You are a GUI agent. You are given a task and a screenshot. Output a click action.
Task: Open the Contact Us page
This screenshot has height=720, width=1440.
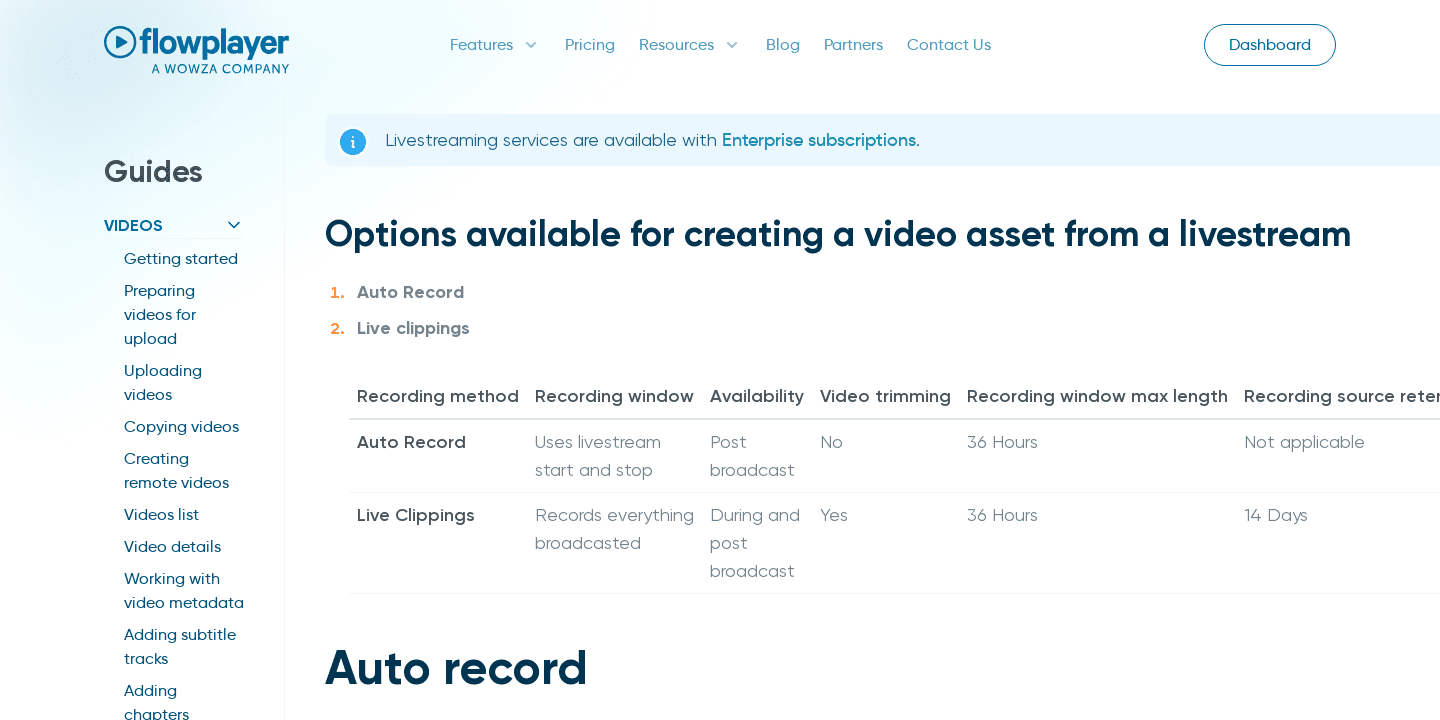pyautogui.click(x=949, y=45)
